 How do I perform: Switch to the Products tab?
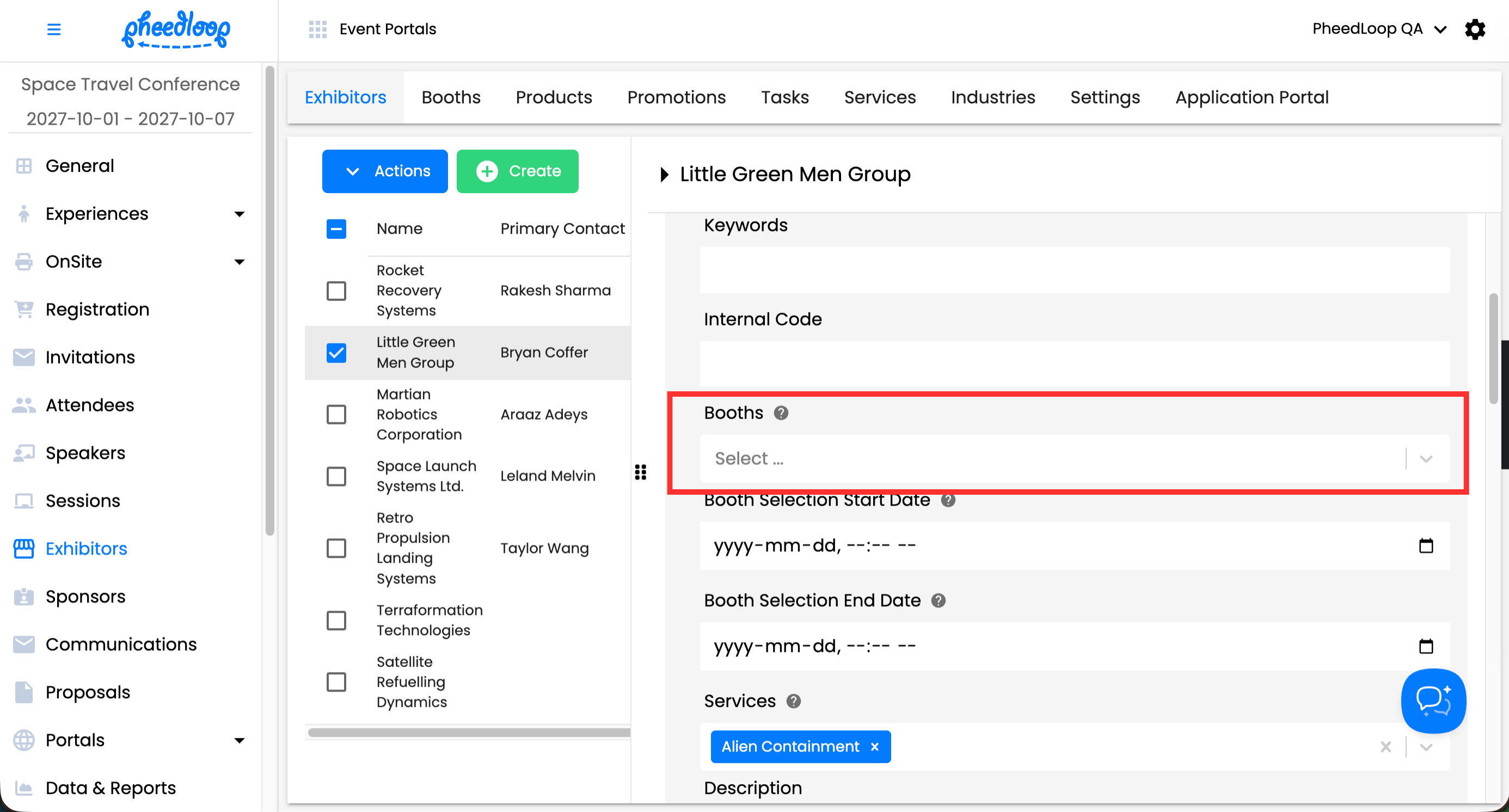[554, 97]
